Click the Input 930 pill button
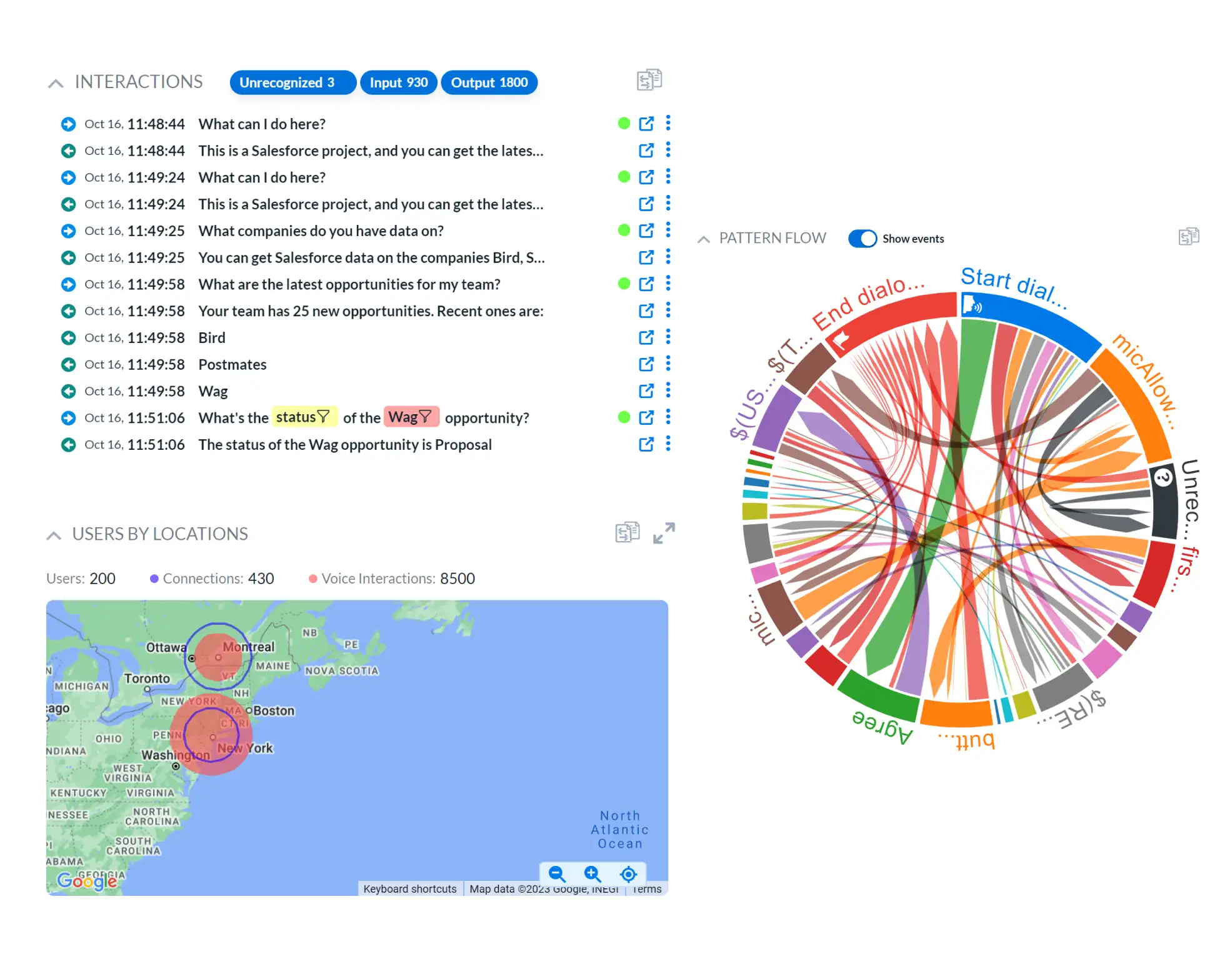Viewport: 1232px width, 954px height. [398, 82]
